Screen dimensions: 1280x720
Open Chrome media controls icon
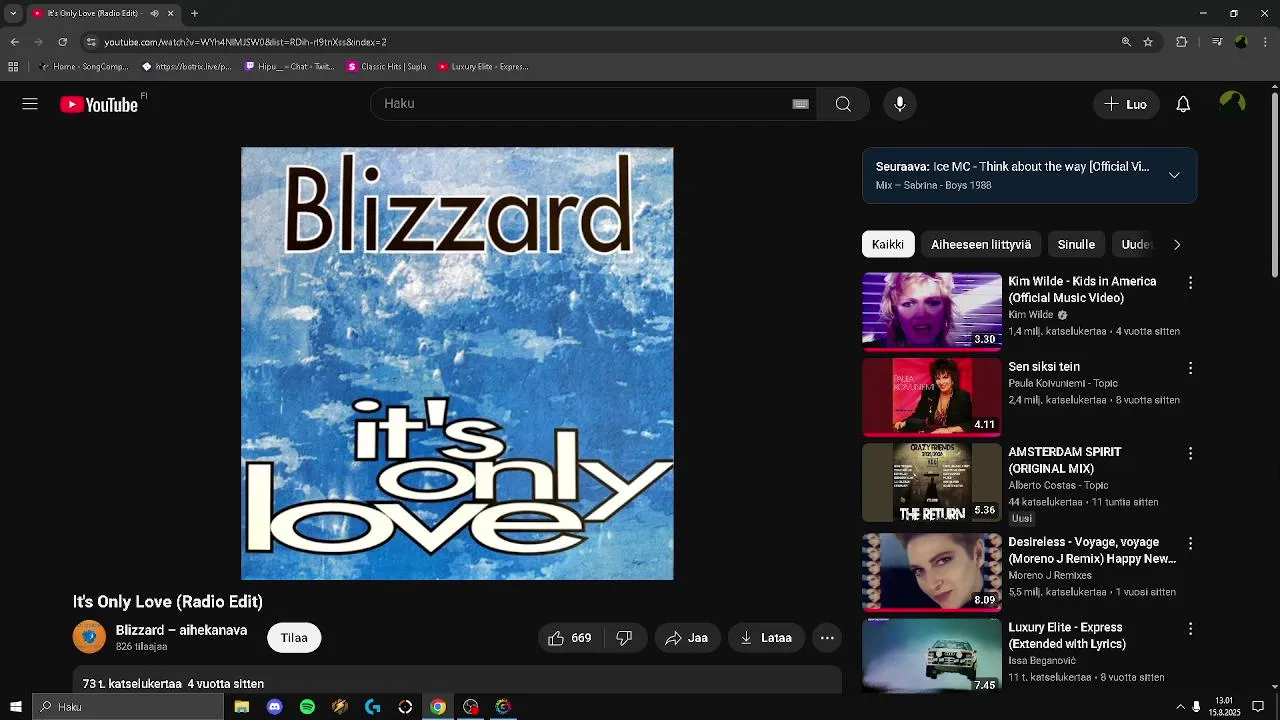click(x=1216, y=42)
